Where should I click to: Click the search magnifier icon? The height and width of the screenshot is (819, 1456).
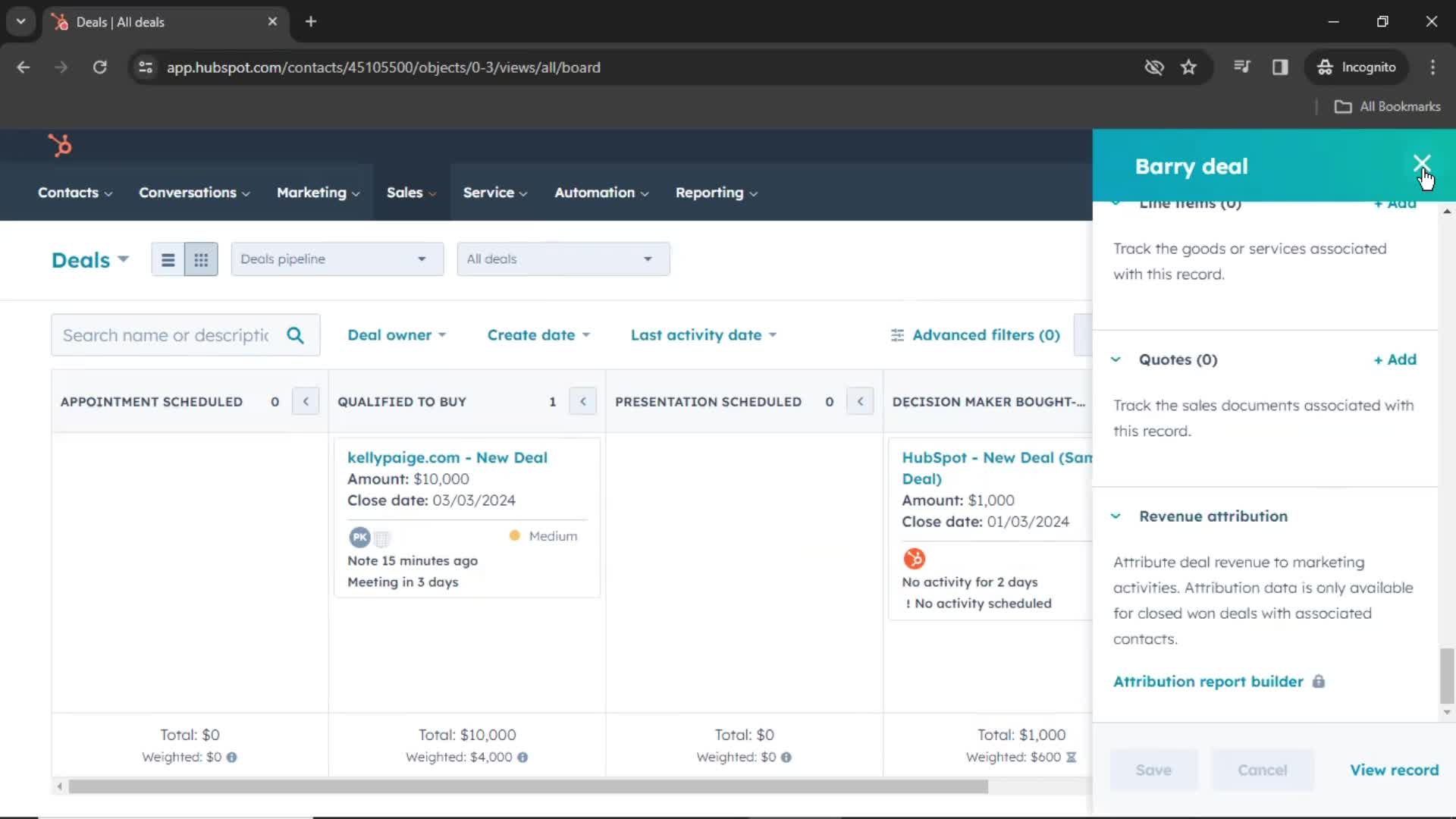[296, 335]
